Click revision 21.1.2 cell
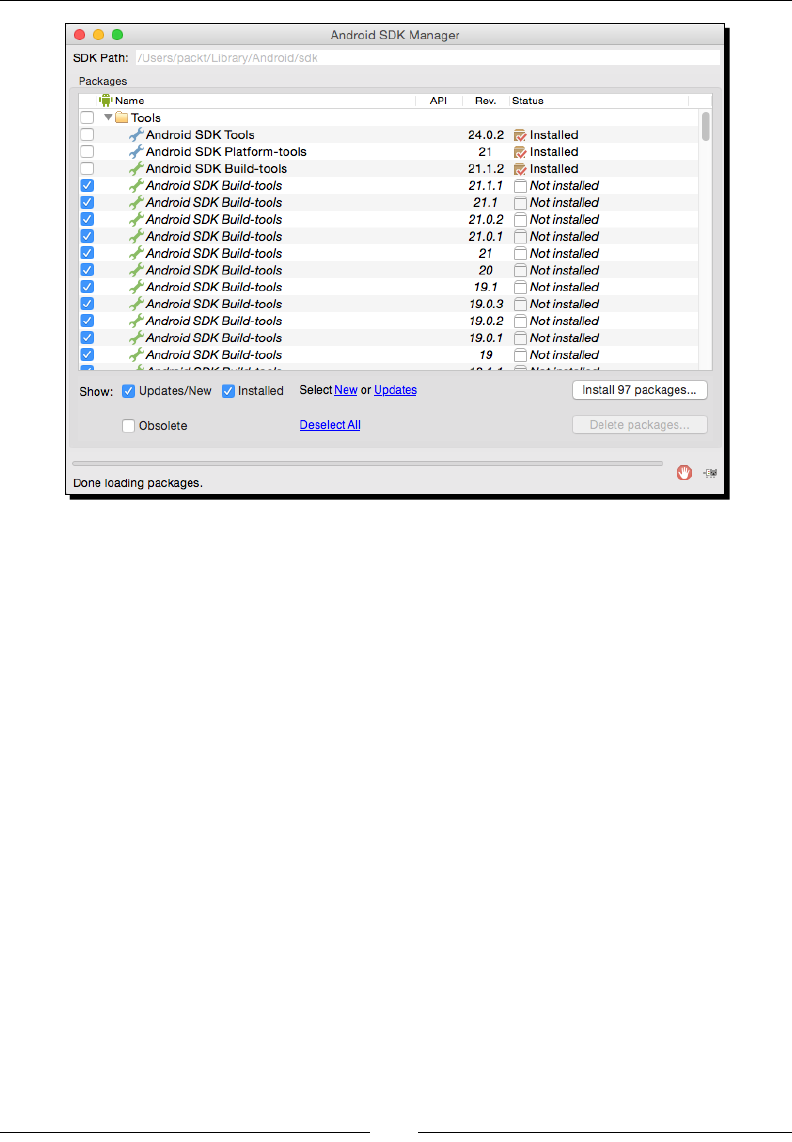 point(486,169)
